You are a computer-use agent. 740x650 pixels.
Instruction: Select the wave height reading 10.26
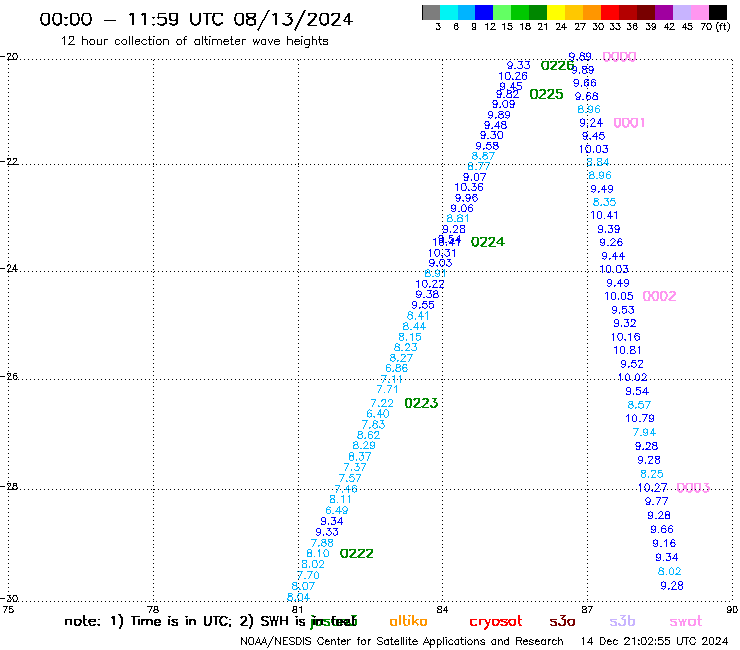(x=513, y=76)
